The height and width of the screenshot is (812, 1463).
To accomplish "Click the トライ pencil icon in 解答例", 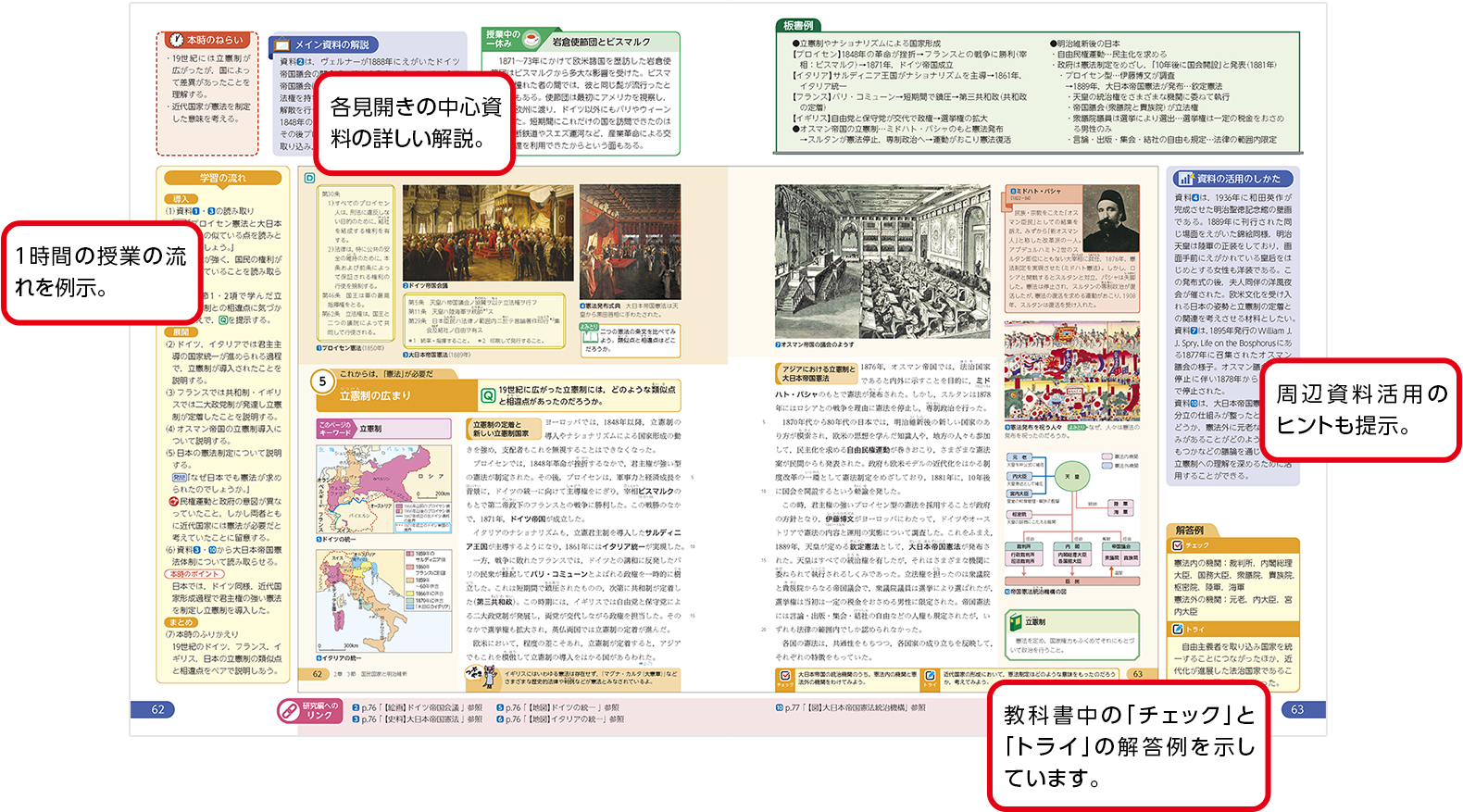I will (1177, 629).
